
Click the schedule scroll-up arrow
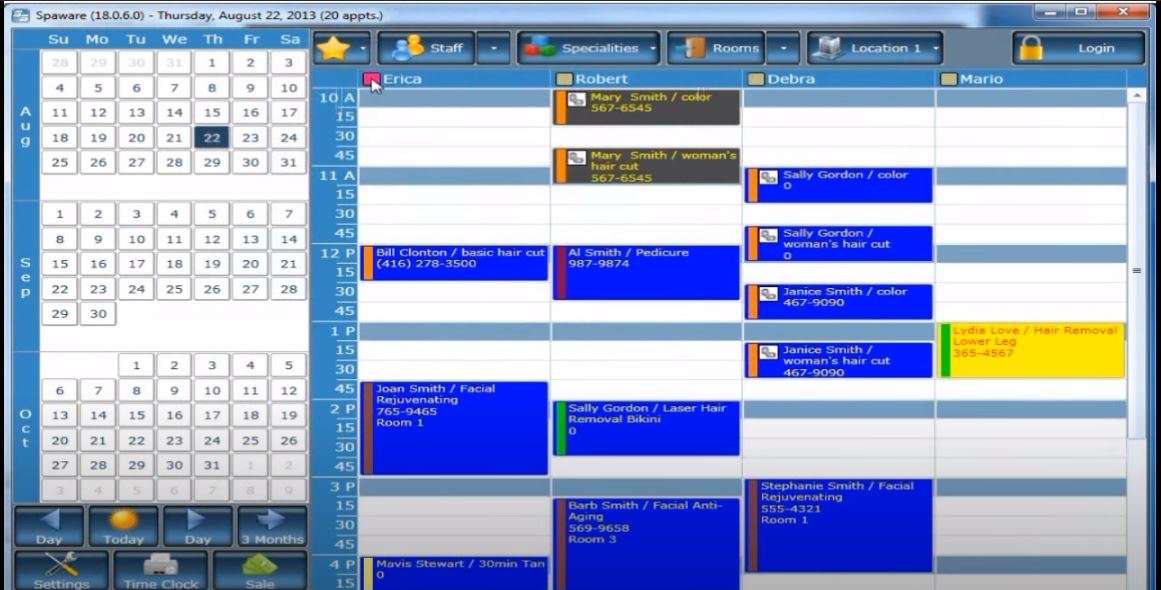coord(1137,96)
